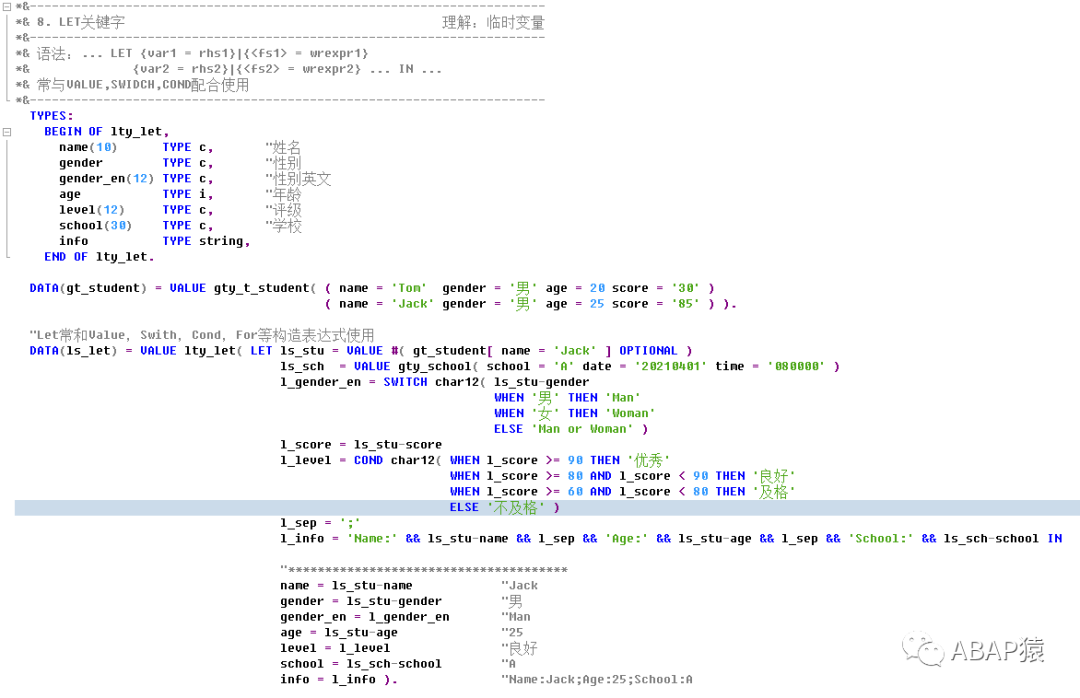The width and height of the screenshot is (1080, 698).
Task: Collapse the BEGIN OF lty_let fold marker
Action: click(x=7, y=132)
